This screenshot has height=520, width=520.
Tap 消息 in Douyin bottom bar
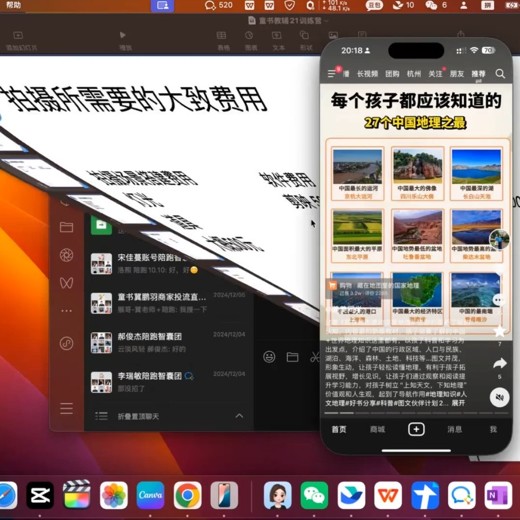455,429
